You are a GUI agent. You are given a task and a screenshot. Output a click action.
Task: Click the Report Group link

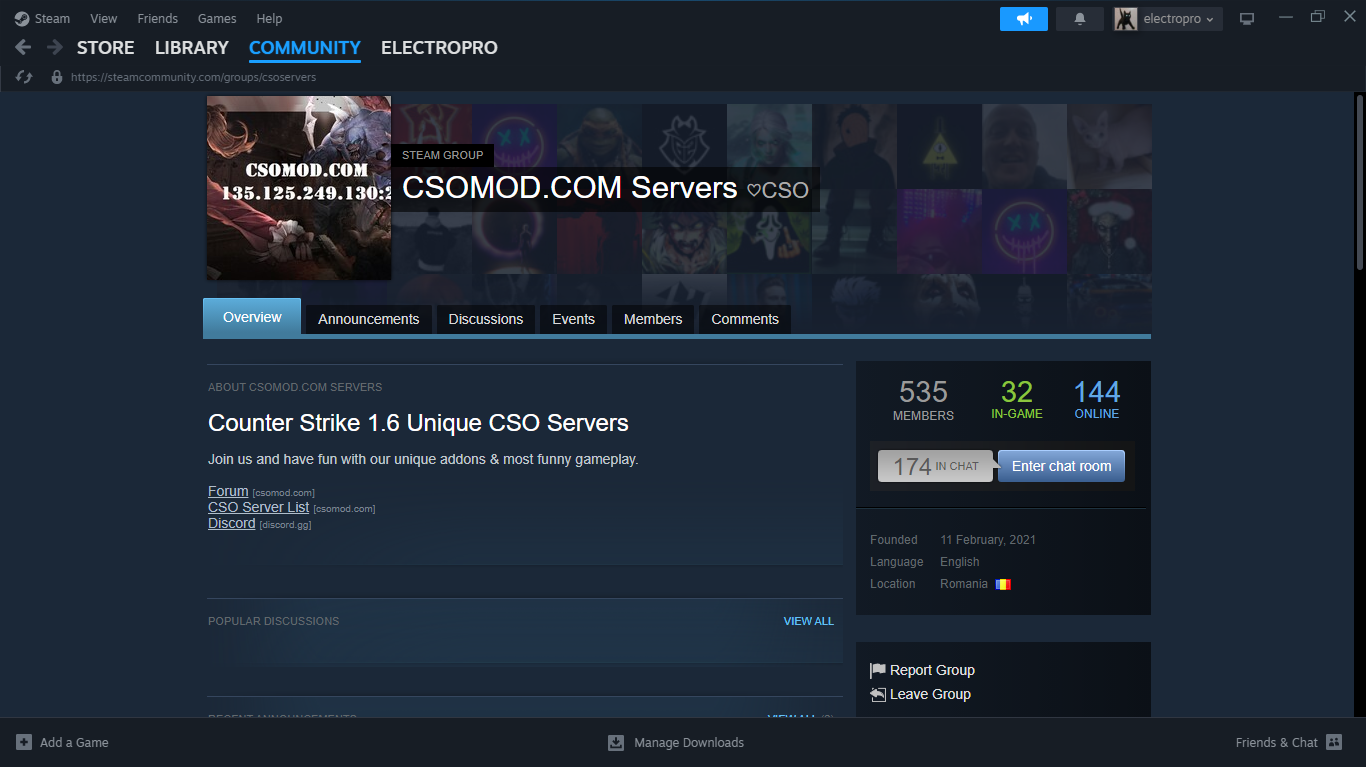[932, 670]
